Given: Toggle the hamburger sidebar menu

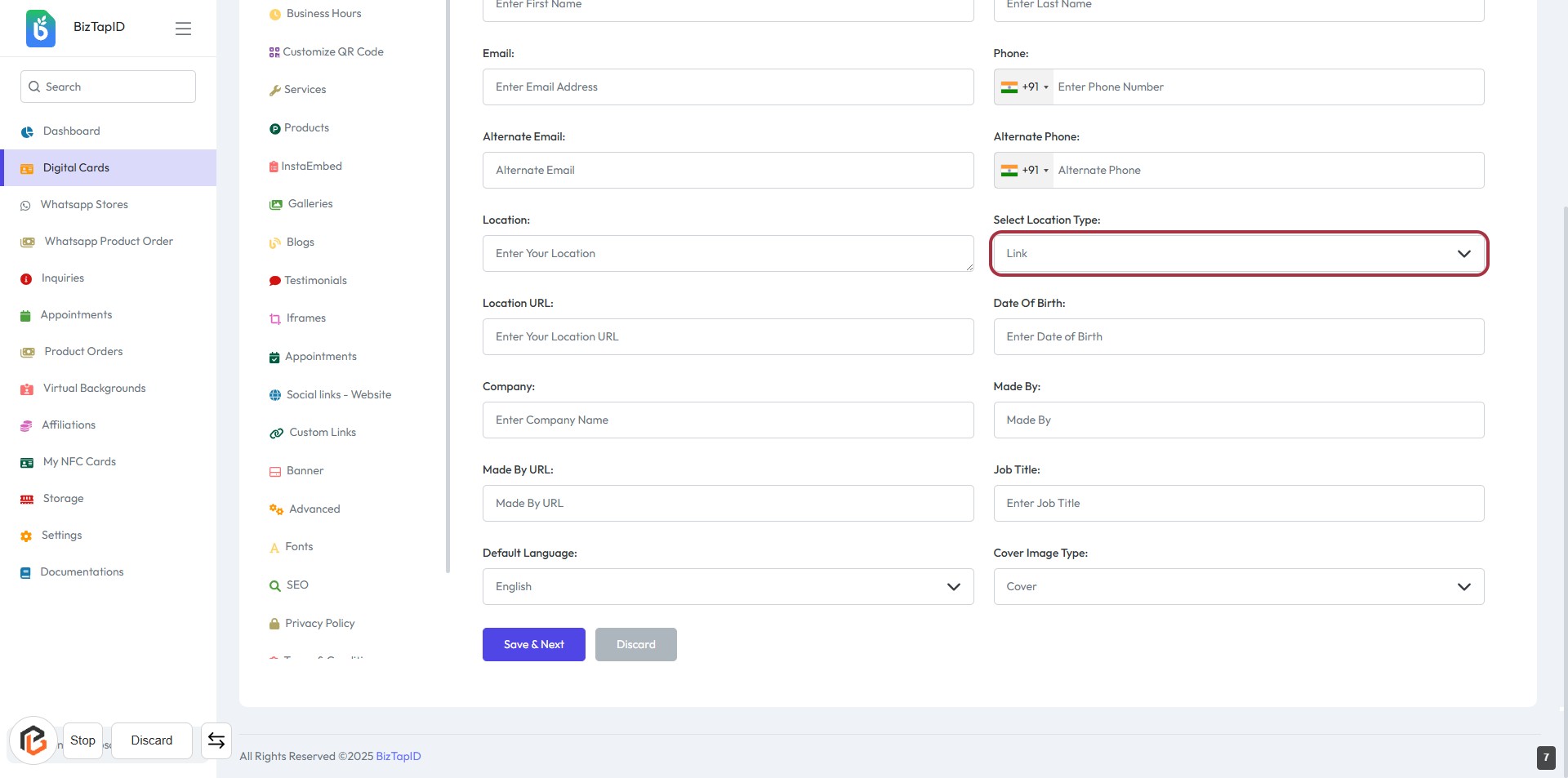Looking at the screenshot, I should [183, 29].
